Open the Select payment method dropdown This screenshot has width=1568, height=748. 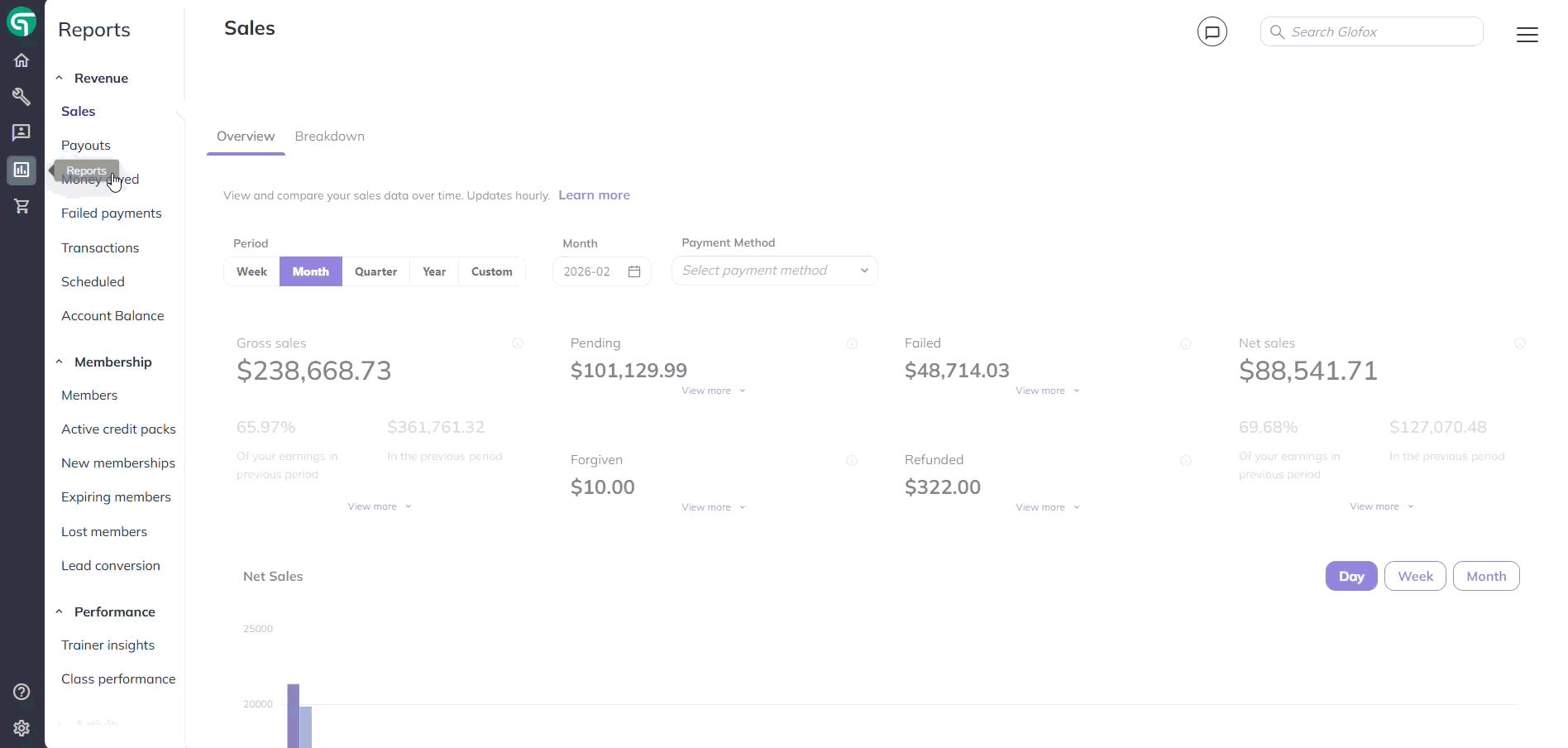coord(775,271)
